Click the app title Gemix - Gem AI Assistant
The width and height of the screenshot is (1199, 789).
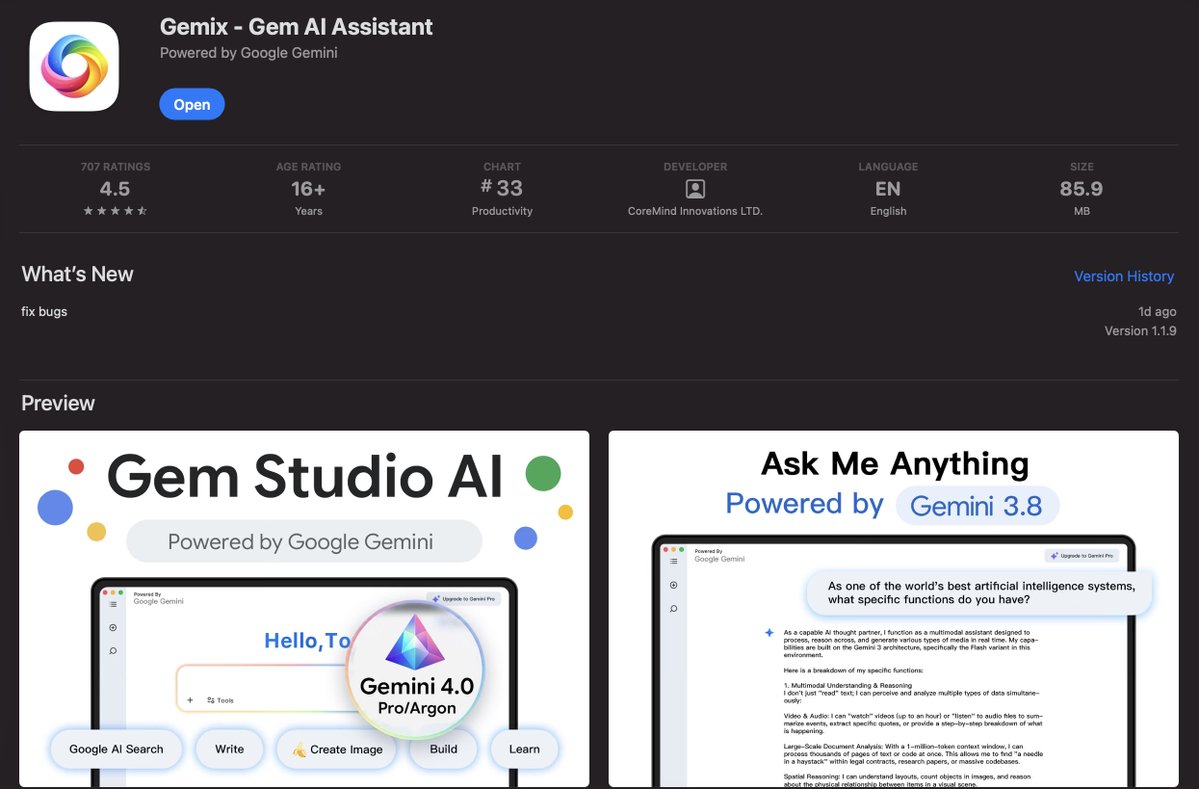pos(296,27)
